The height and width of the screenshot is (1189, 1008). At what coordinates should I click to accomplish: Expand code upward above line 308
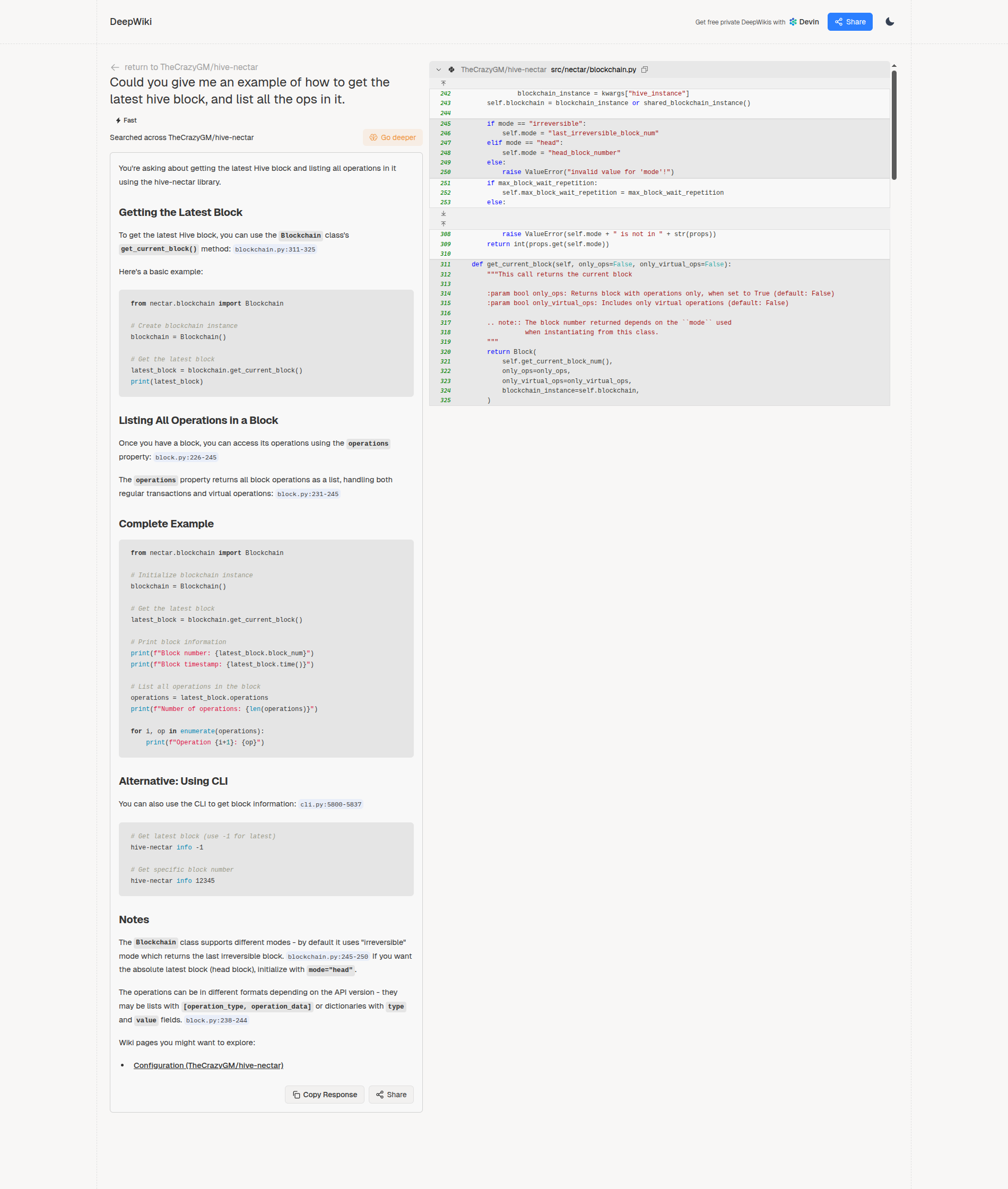pyautogui.click(x=444, y=224)
